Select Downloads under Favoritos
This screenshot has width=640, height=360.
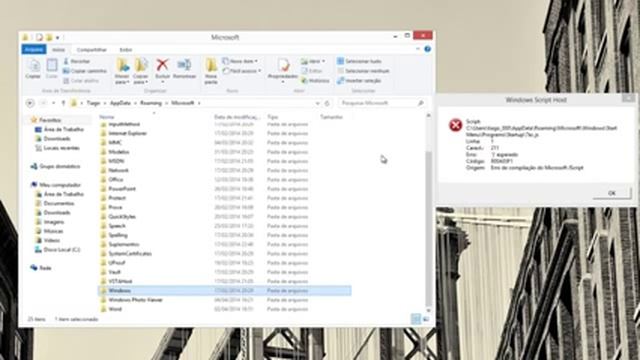[57, 139]
